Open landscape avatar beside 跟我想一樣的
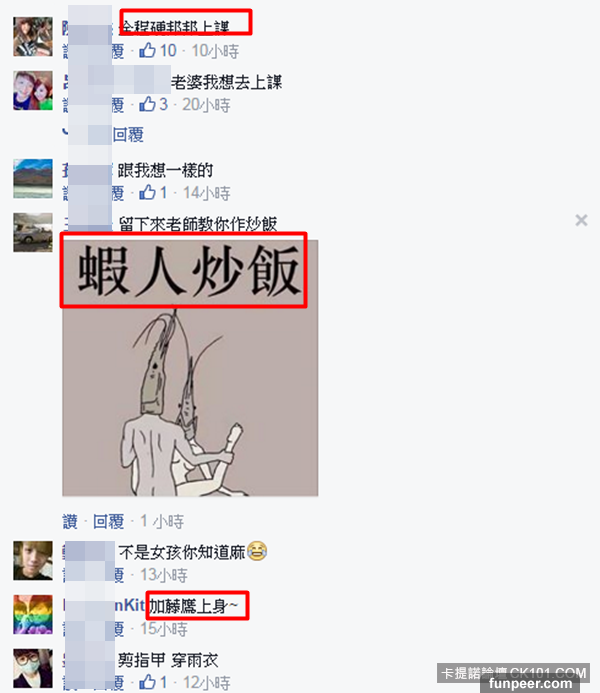Viewport: 600px width, 693px height. coord(33,179)
